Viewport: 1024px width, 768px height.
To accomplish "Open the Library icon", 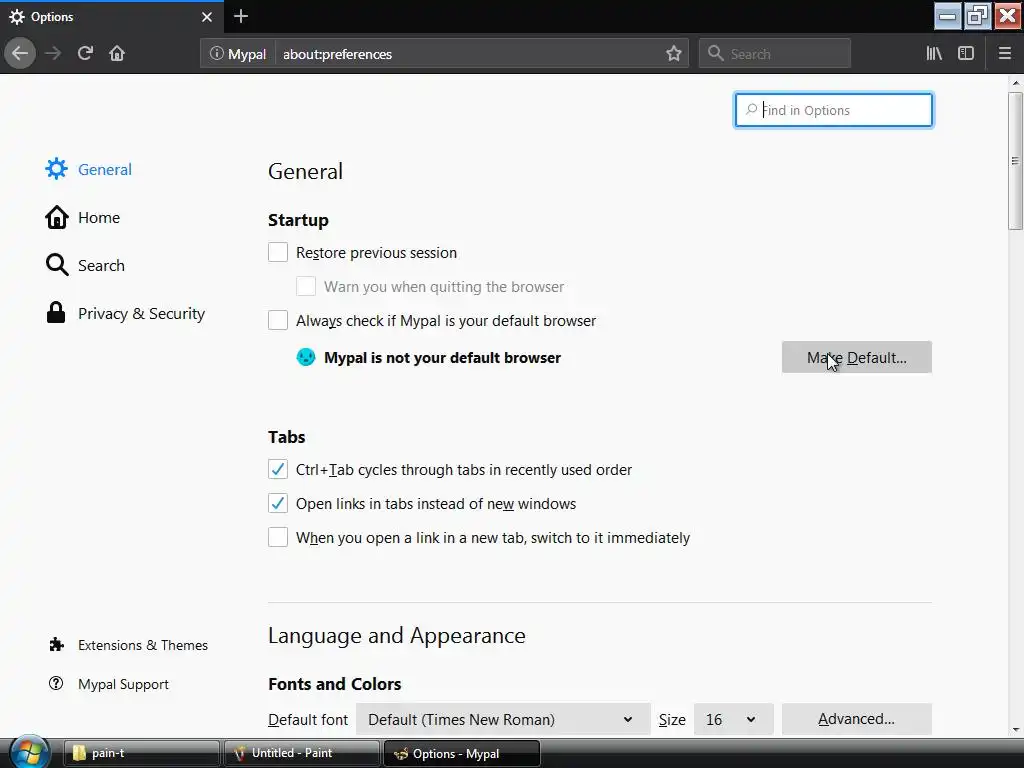I will (x=934, y=53).
